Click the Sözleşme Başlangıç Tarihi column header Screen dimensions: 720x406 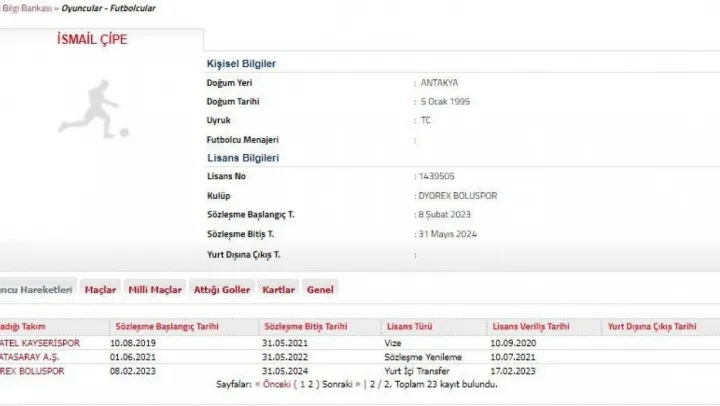[166, 327]
